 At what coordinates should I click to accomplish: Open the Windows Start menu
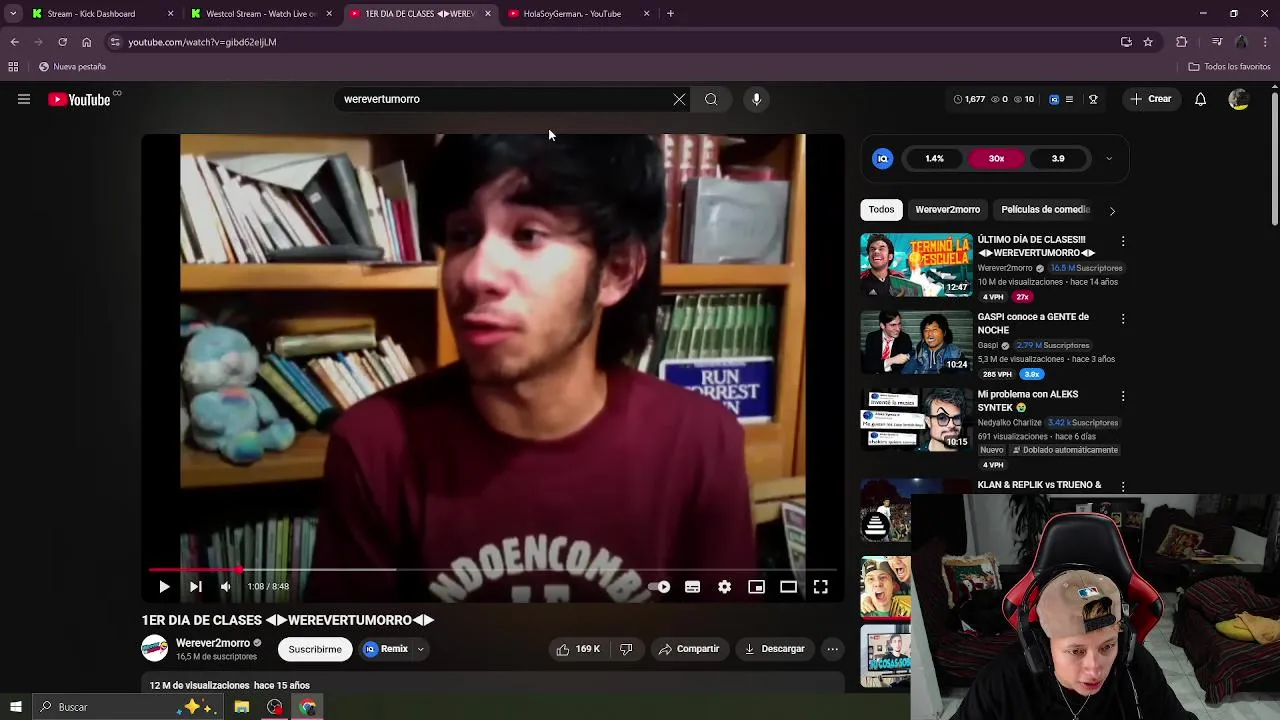15,707
